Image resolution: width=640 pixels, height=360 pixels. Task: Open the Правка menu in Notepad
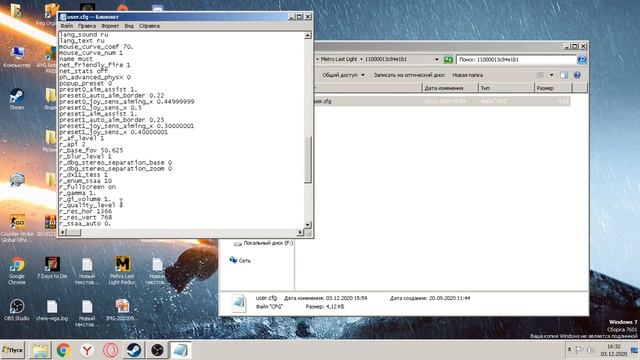[87, 26]
